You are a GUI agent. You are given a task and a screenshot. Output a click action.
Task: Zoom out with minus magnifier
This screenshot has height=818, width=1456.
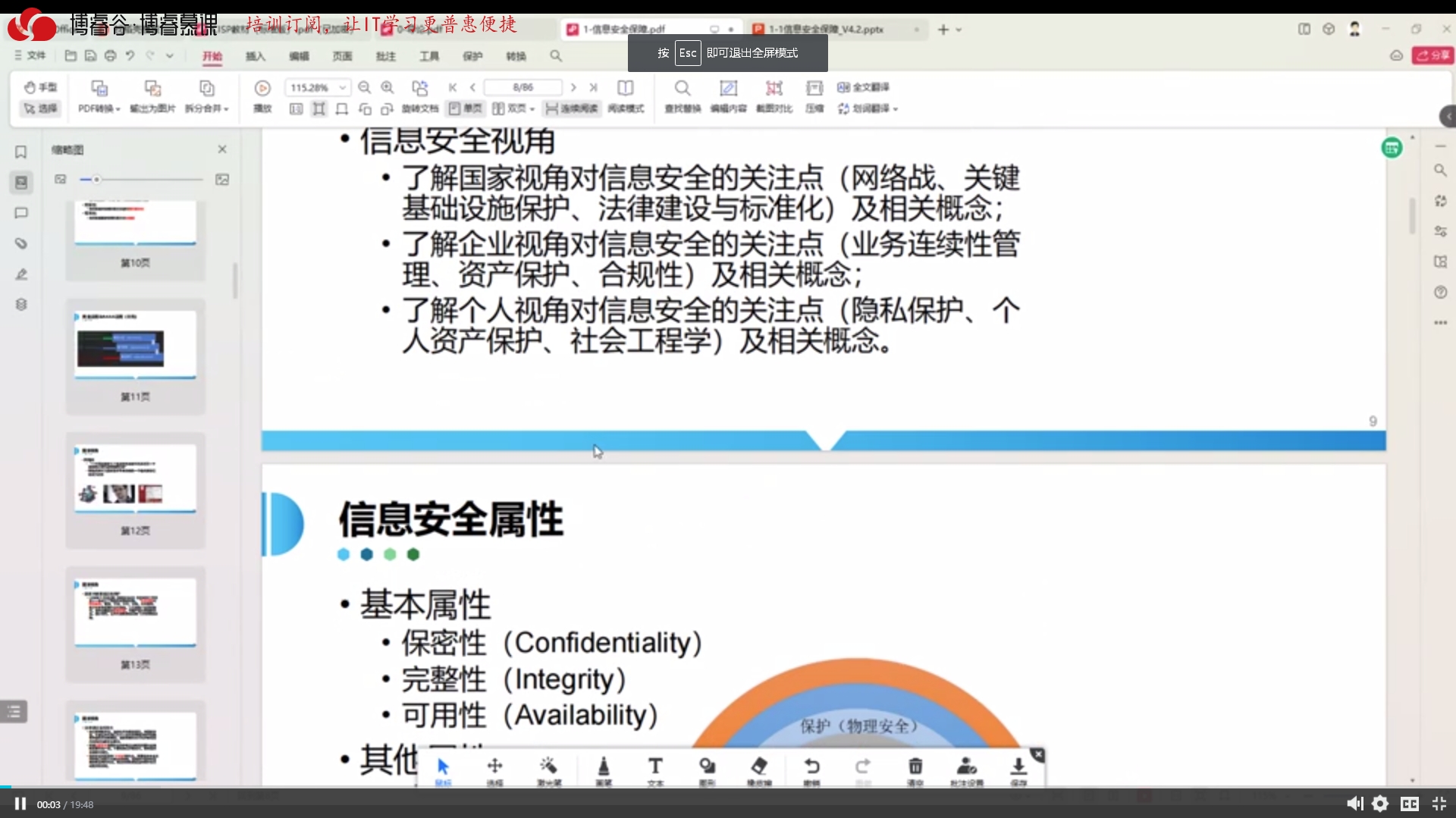click(364, 87)
